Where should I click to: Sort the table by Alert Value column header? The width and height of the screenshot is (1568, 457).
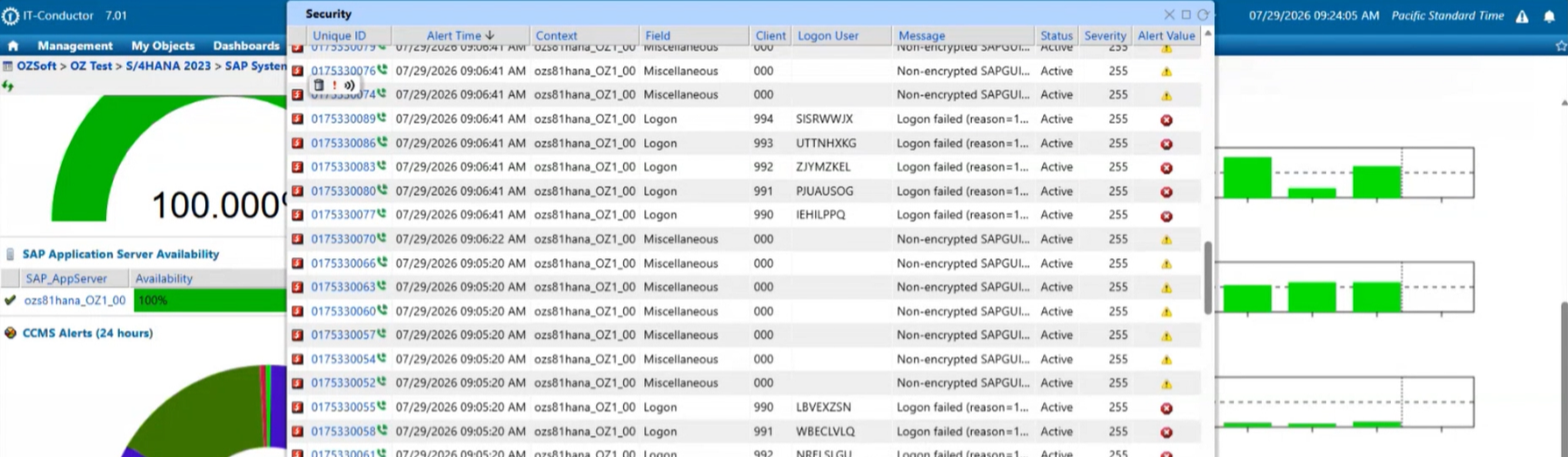(1166, 35)
